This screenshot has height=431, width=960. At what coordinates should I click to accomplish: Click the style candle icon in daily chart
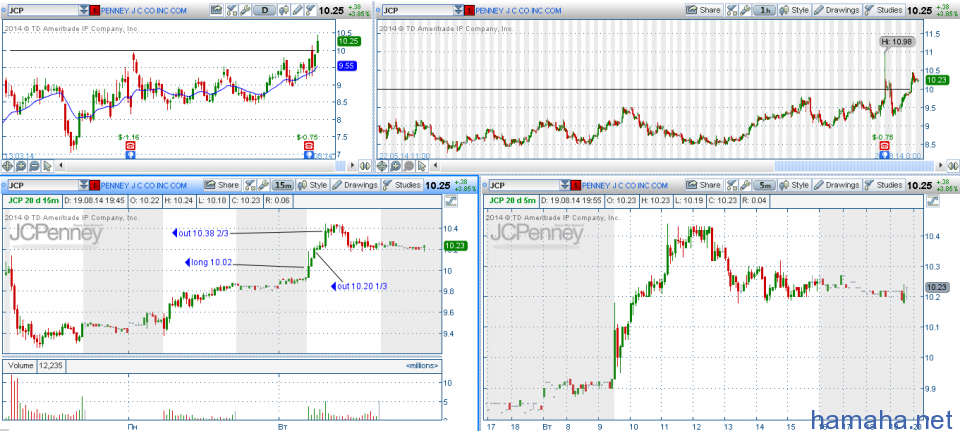point(285,10)
